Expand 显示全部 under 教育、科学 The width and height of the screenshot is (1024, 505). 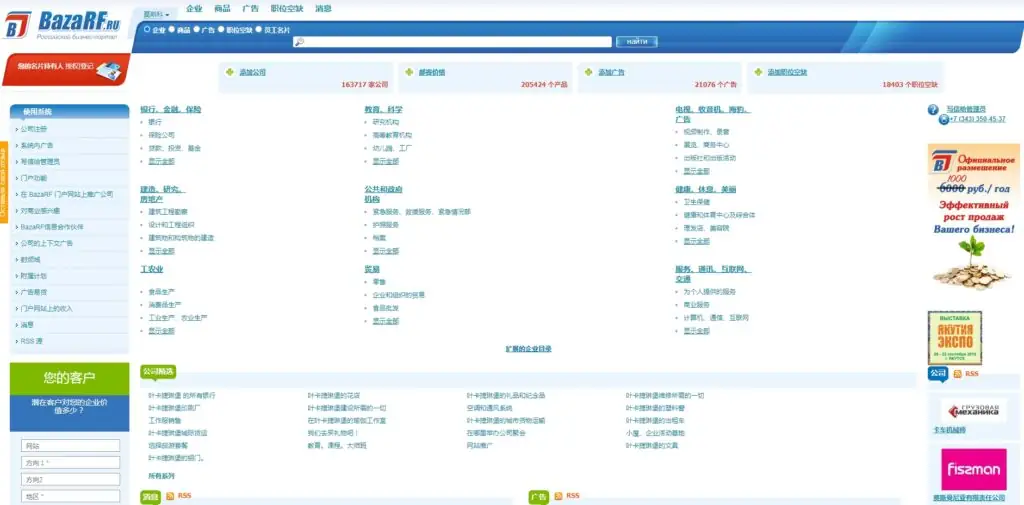click(385, 161)
